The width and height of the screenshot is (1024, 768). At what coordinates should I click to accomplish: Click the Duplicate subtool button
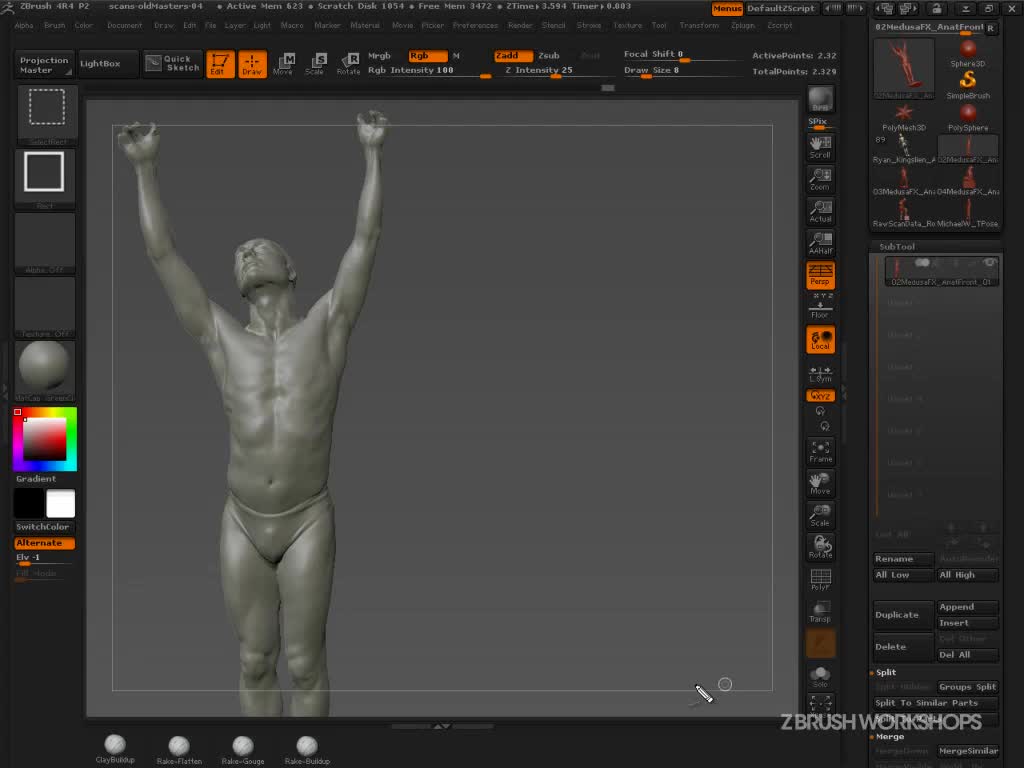click(x=903, y=615)
